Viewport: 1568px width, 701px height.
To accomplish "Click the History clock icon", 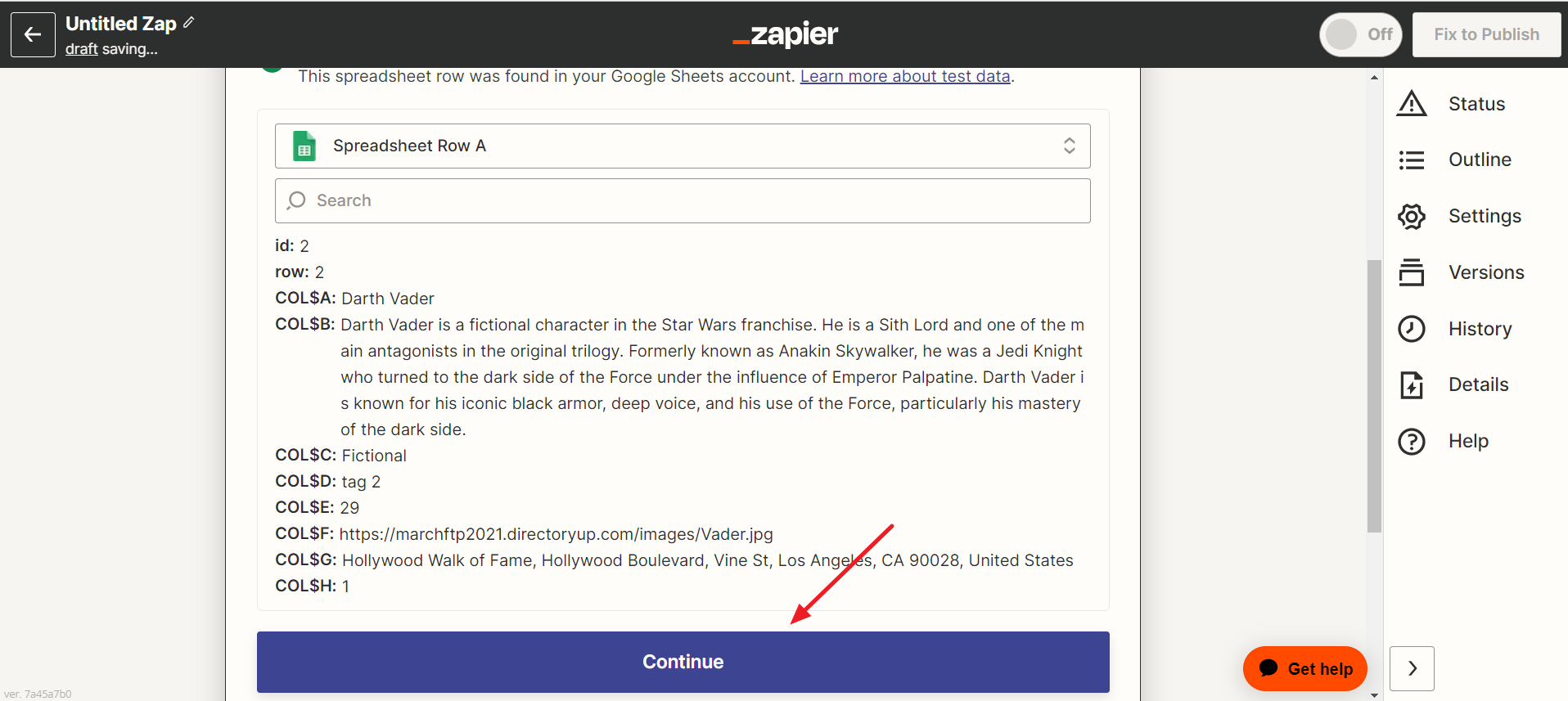I will pos(1412,329).
